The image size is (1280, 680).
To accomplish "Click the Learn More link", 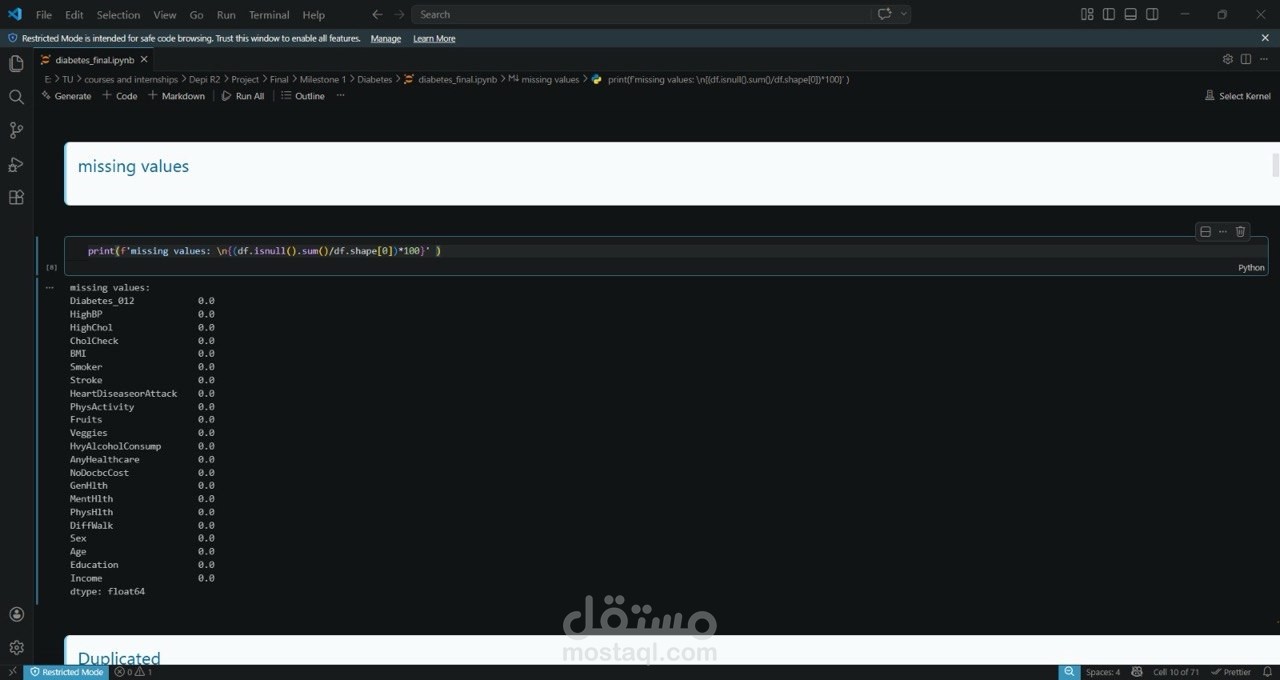I will (x=434, y=38).
